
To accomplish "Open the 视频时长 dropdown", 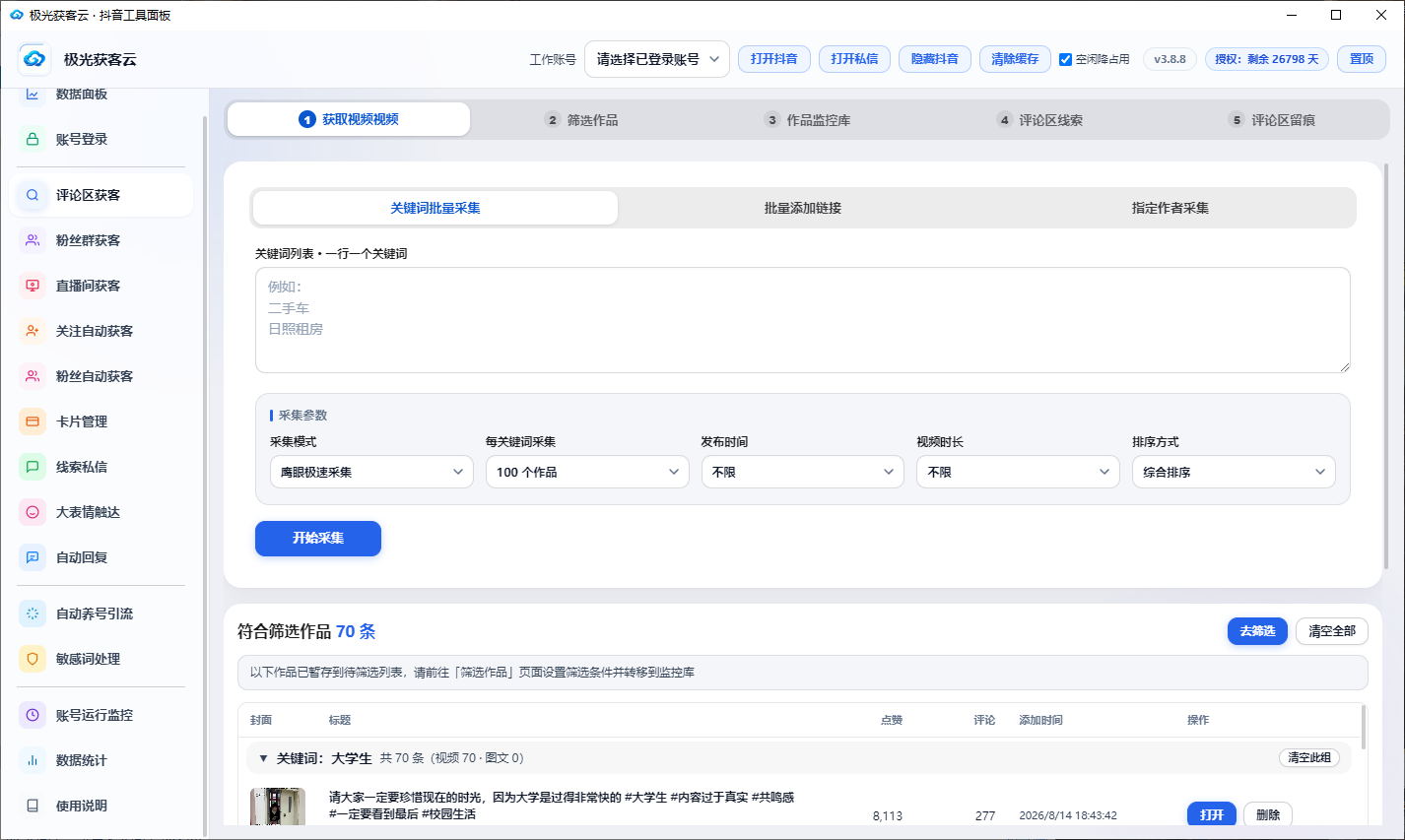I will pyautogui.click(x=1018, y=472).
